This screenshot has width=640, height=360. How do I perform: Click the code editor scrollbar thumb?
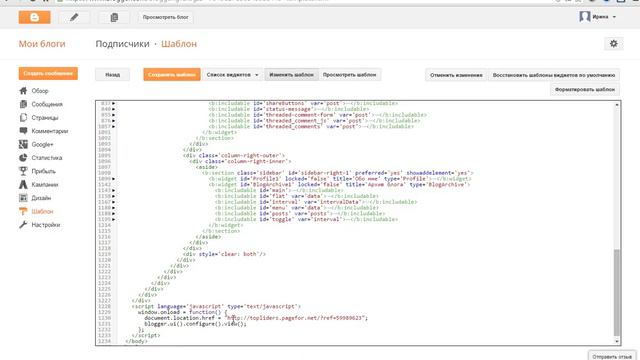[617, 292]
